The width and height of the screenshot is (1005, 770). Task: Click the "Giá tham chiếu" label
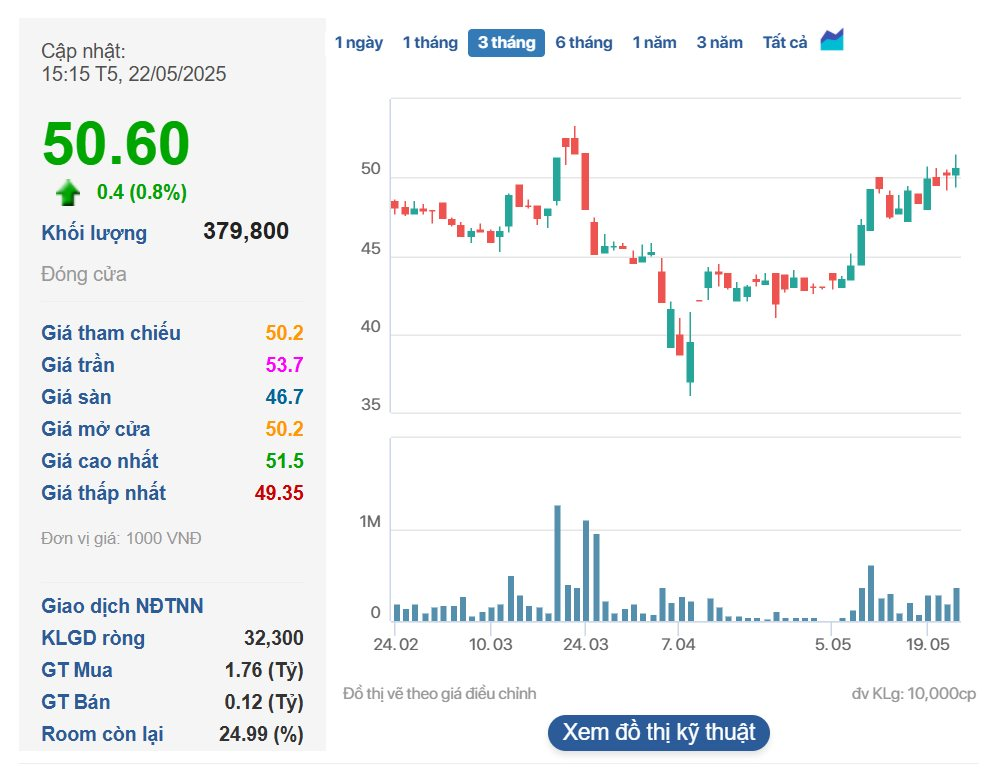click(x=110, y=333)
